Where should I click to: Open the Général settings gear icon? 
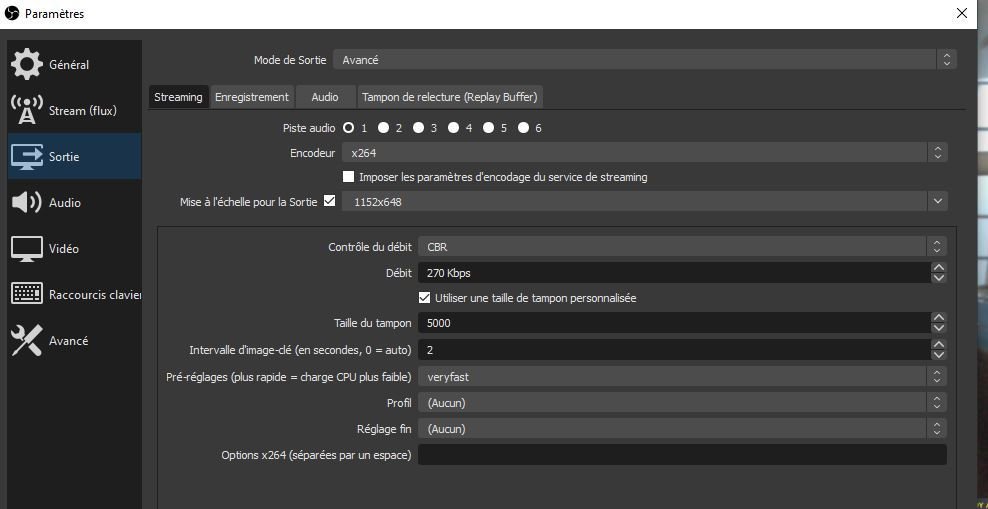click(x=27, y=64)
